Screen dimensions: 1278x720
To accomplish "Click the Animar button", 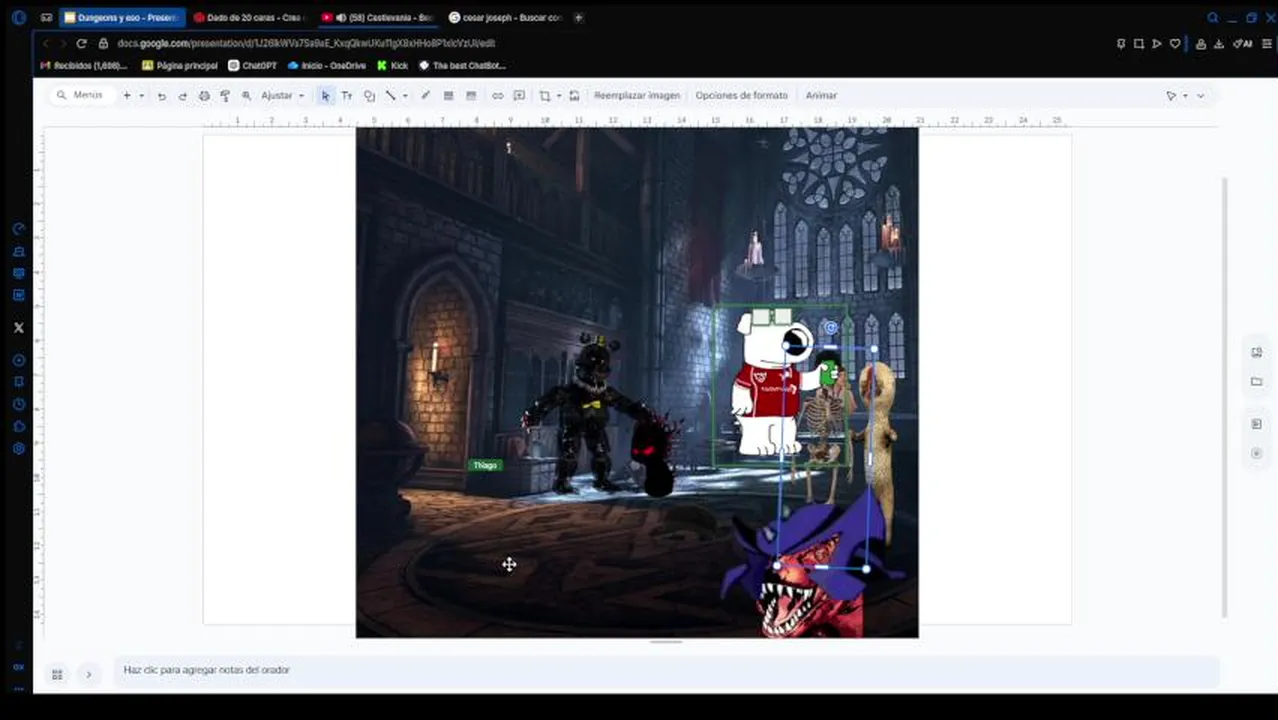I will tap(821, 96).
